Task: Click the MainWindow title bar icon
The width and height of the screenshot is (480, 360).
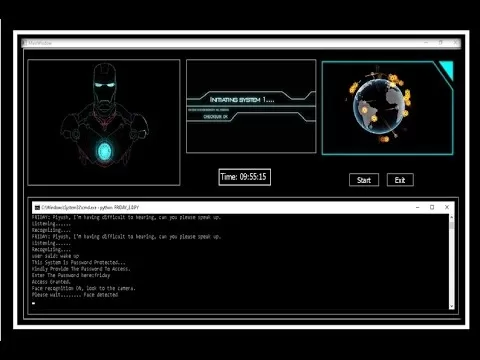Action: [25, 43]
